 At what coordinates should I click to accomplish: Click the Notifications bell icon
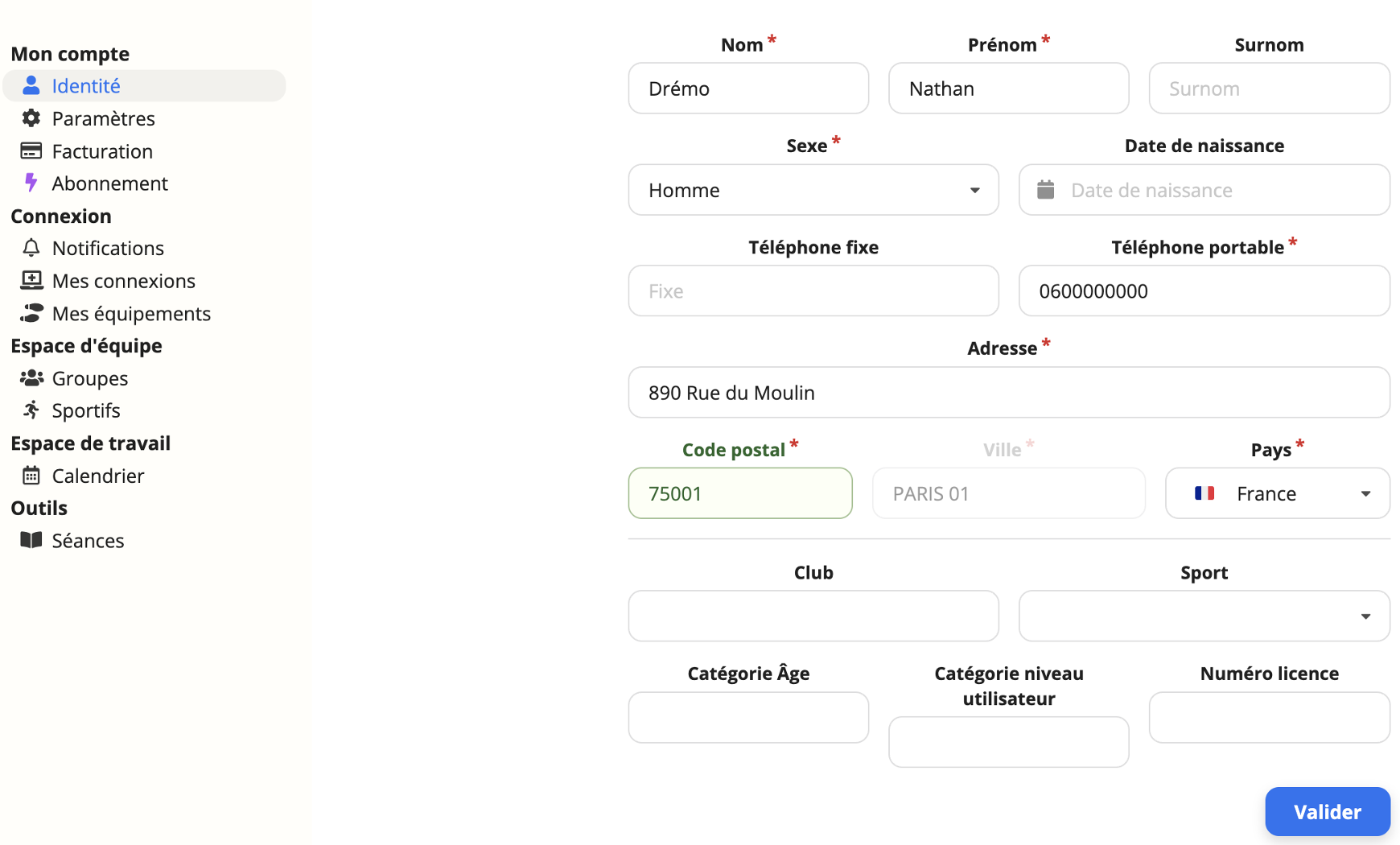[31, 248]
